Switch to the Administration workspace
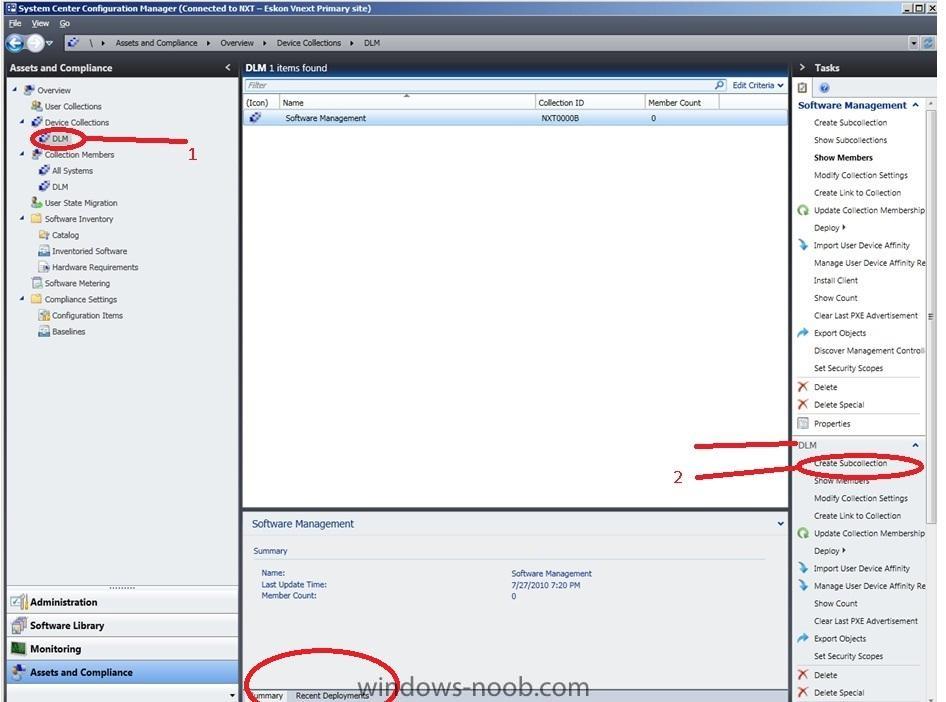946x702 pixels. pos(122,602)
